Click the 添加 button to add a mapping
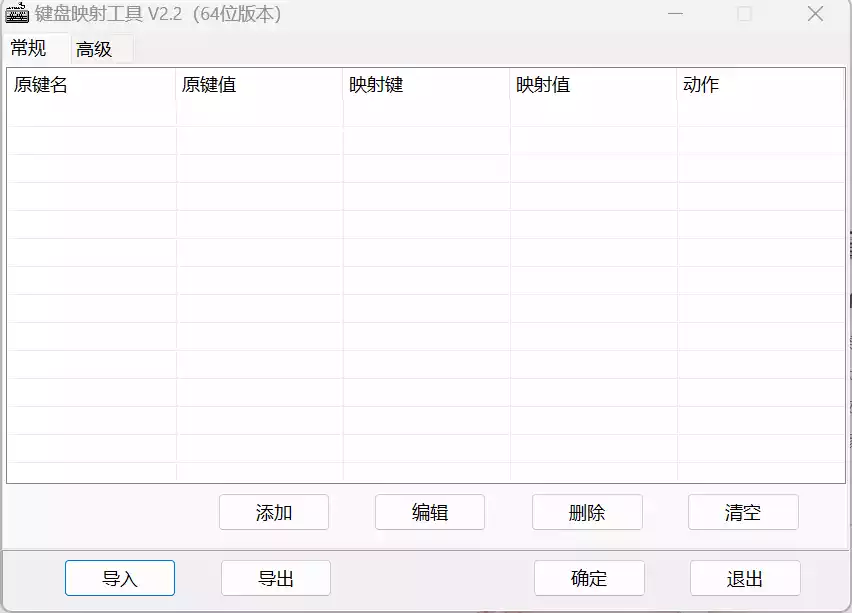Viewport: 852px width, 613px height. (x=276, y=512)
